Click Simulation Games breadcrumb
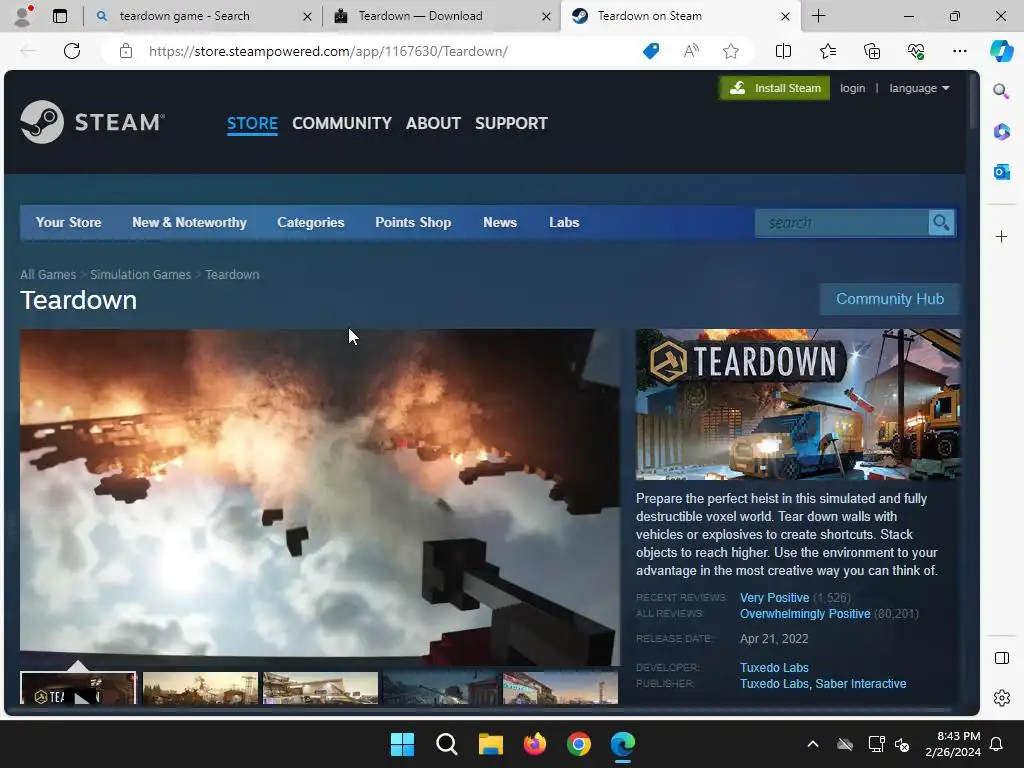 click(140, 275)
